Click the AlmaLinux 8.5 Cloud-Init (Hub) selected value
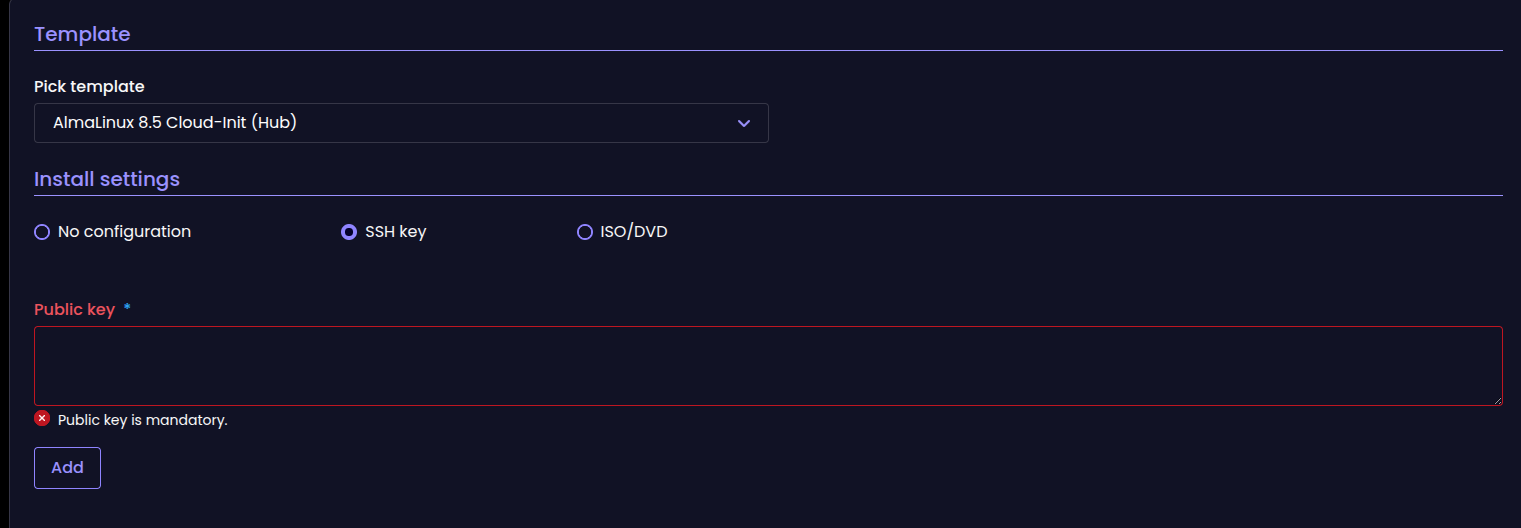This screenshot has height=528, width=1521. (175, 123)
